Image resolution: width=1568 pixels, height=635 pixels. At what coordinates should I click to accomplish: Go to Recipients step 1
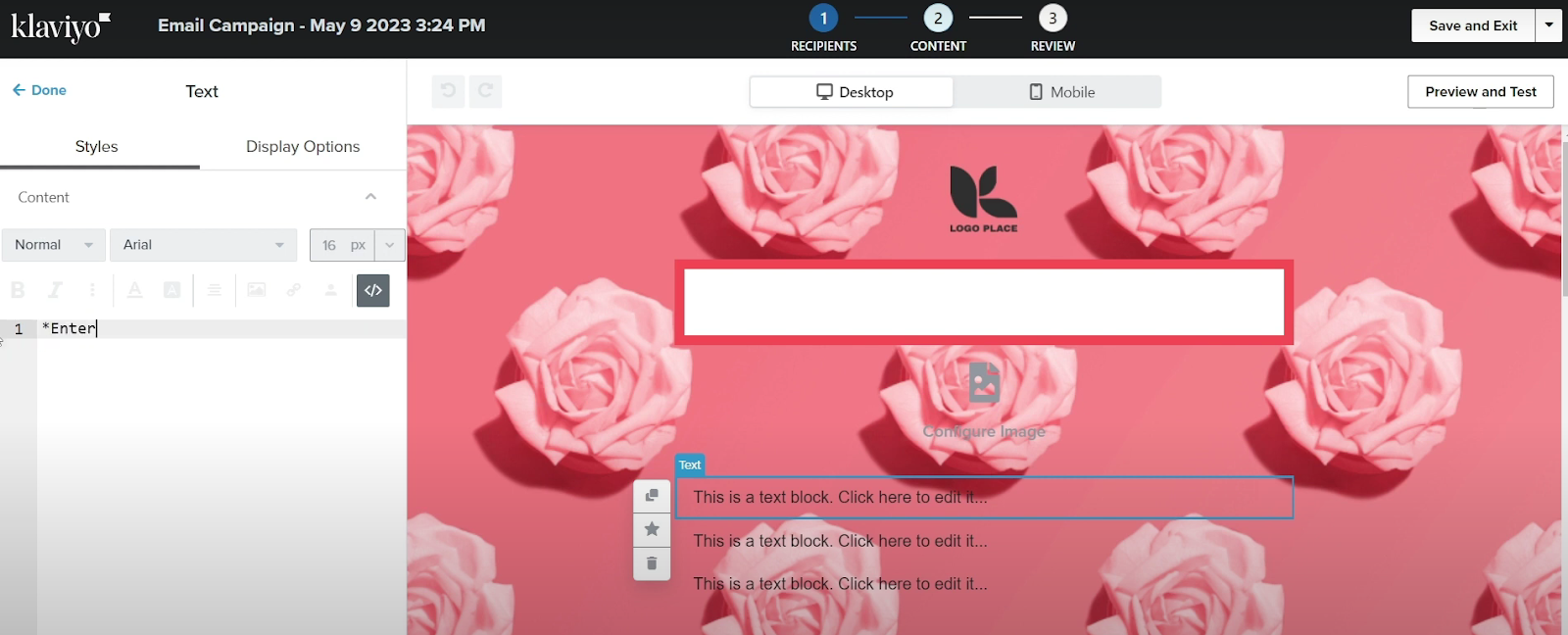tap(823, 27)
